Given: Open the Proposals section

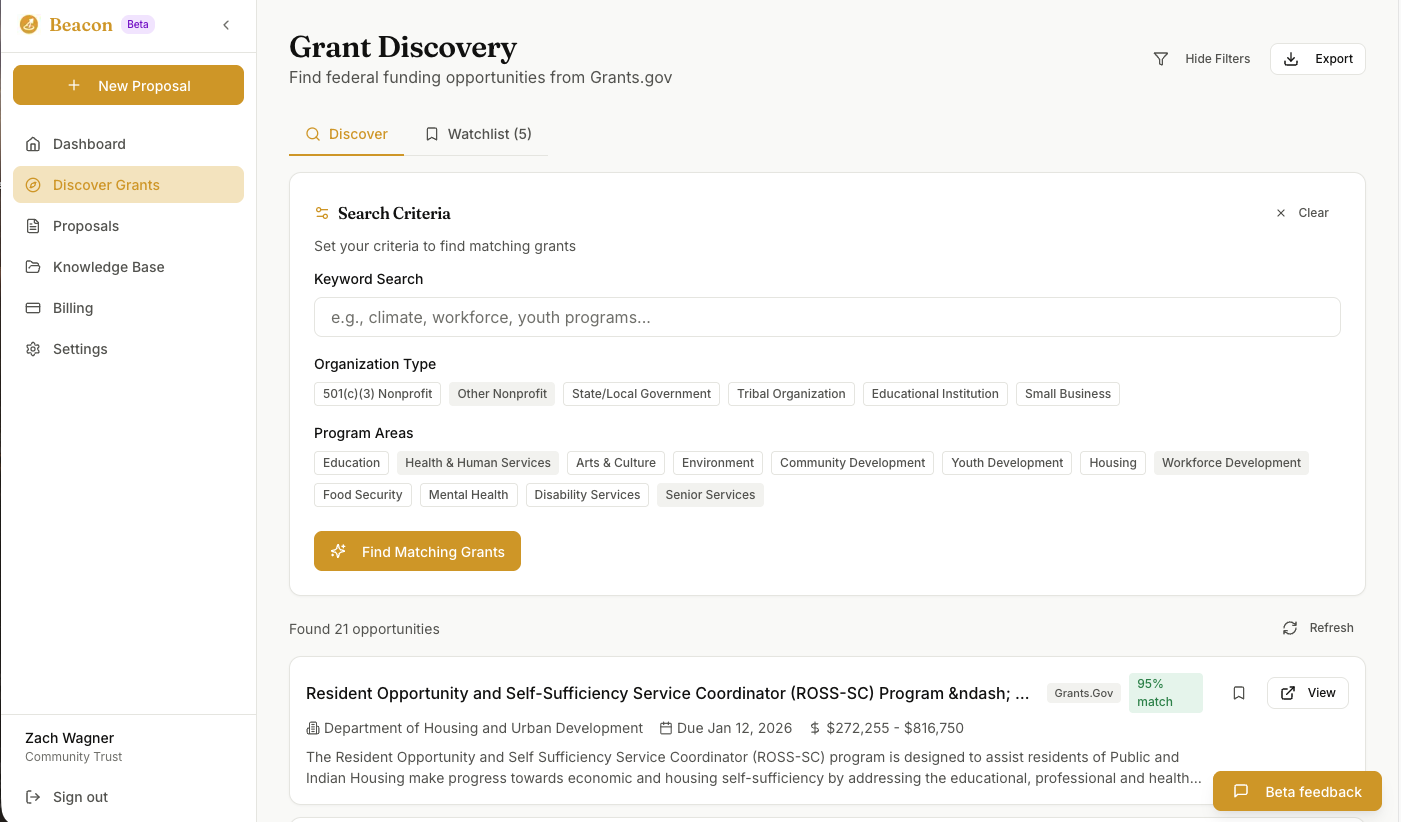Looking at the screenshot, I should tap(128, 226).
